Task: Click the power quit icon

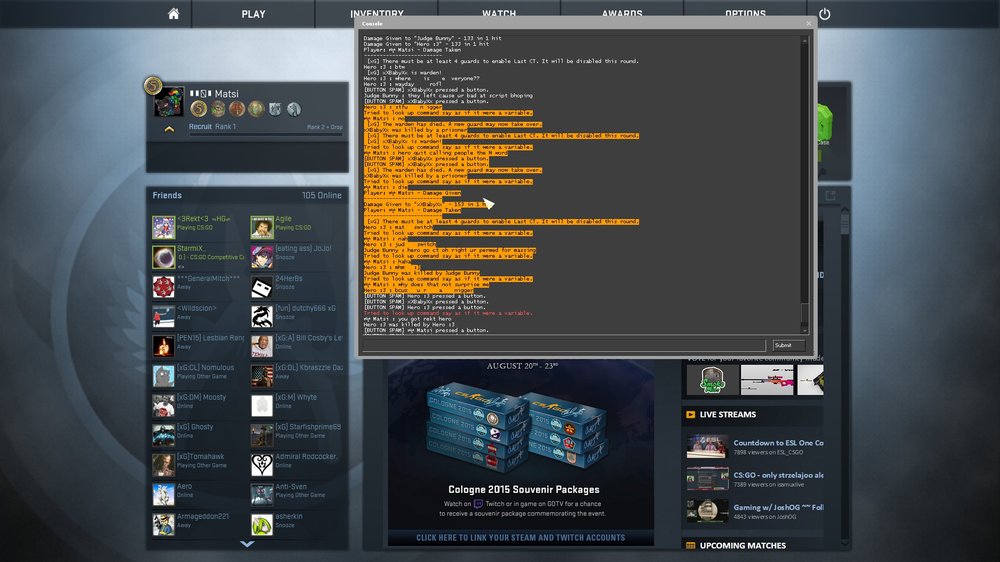Action: [824, 13]
